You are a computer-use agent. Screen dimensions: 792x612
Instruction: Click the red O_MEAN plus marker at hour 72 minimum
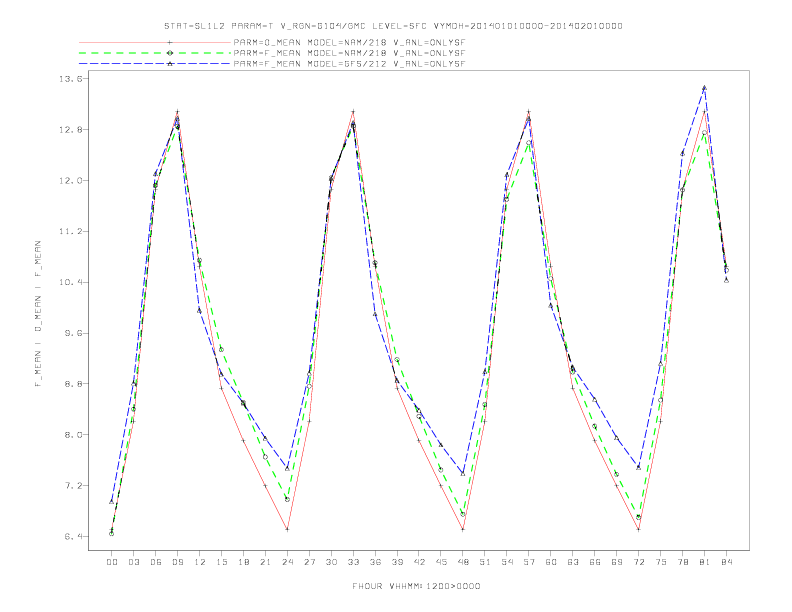coord(638,530)
